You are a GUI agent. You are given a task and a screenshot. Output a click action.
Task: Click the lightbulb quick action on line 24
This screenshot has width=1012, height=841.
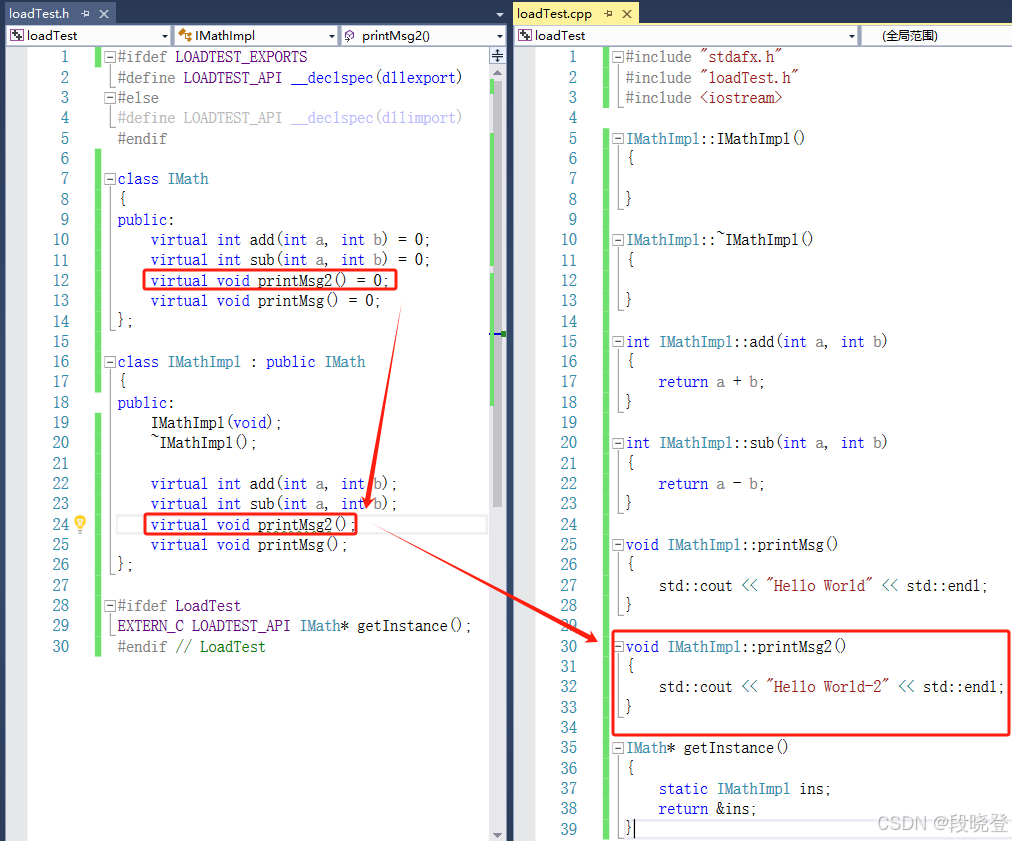(80, 523)
